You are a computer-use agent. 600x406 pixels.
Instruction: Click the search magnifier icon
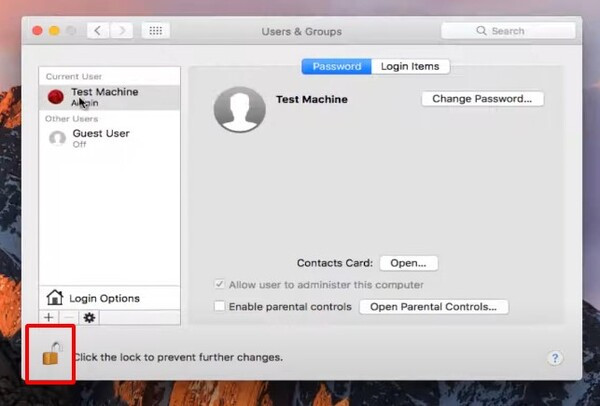[x=481, y=31]
